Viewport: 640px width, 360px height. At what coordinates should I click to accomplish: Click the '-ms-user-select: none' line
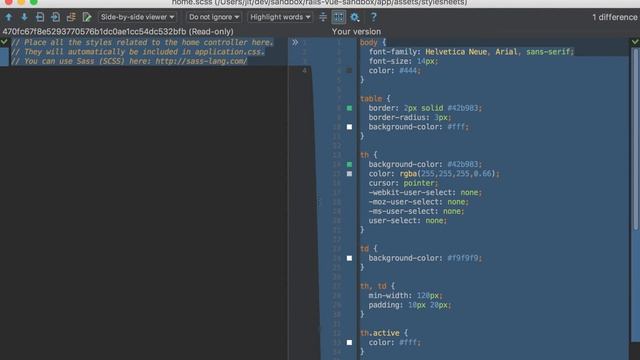tap(416, 211)
